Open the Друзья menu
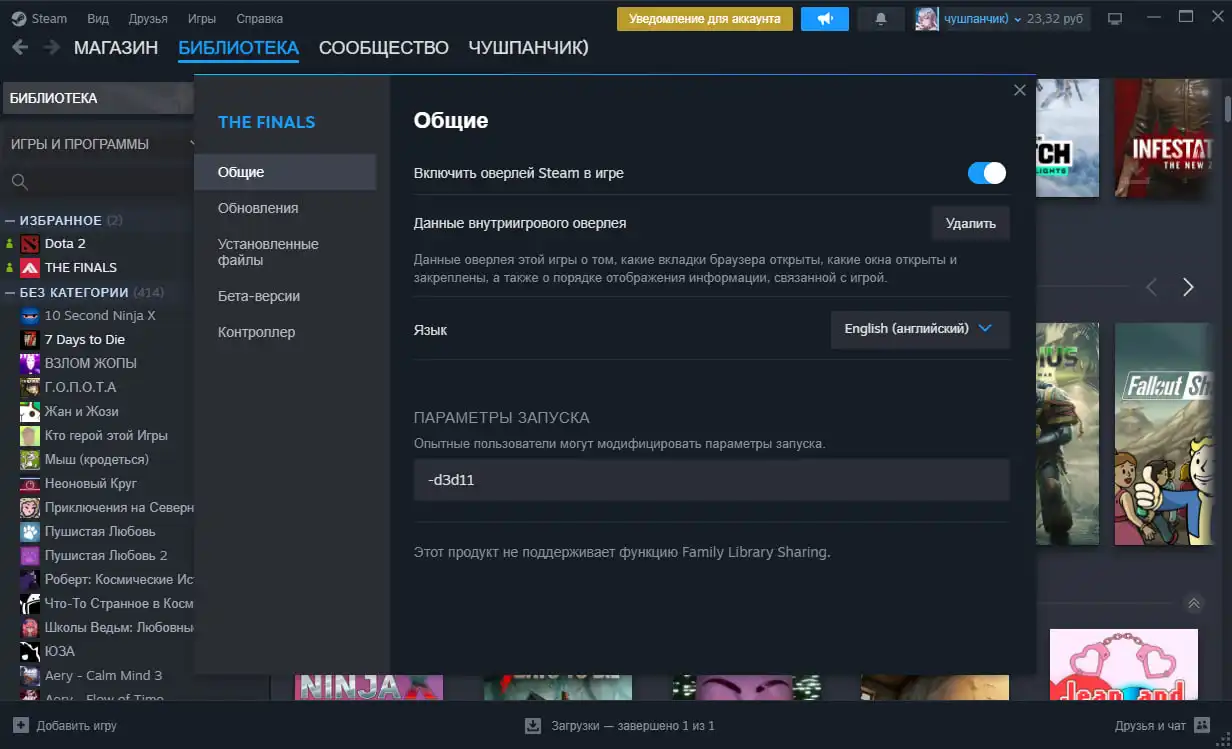Image resolution: width=1232 pixels, height=749 pixels. pyautogui.click(x=148, y=19)
